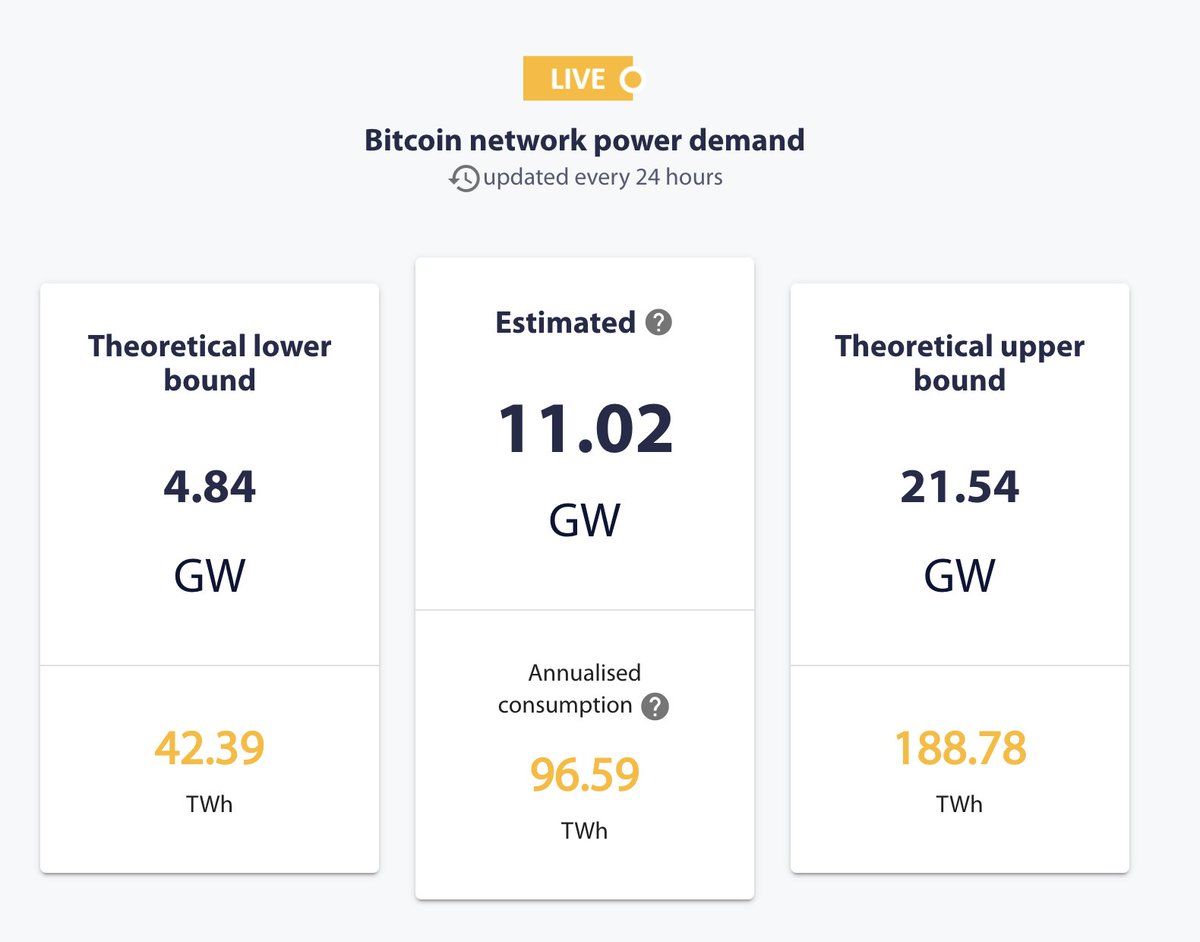This screenshot has height=942, width=1200.
Task: Click the GW unit under 11.02
Action: tap(585, 520)
